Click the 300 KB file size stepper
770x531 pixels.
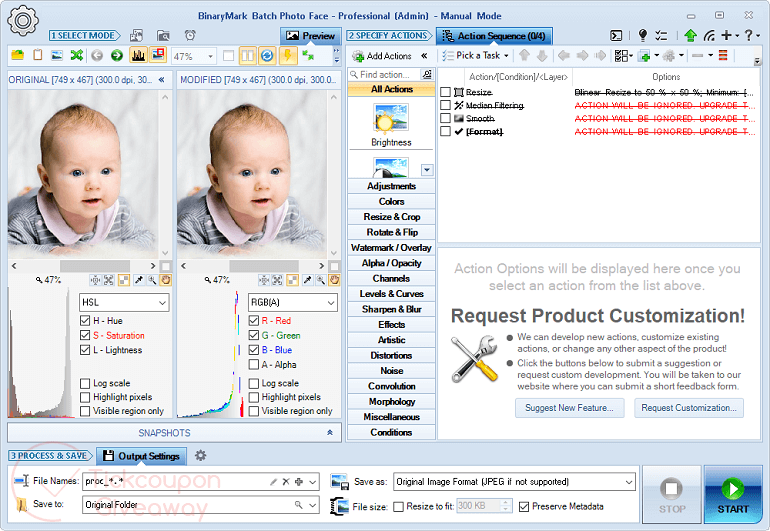506,505
